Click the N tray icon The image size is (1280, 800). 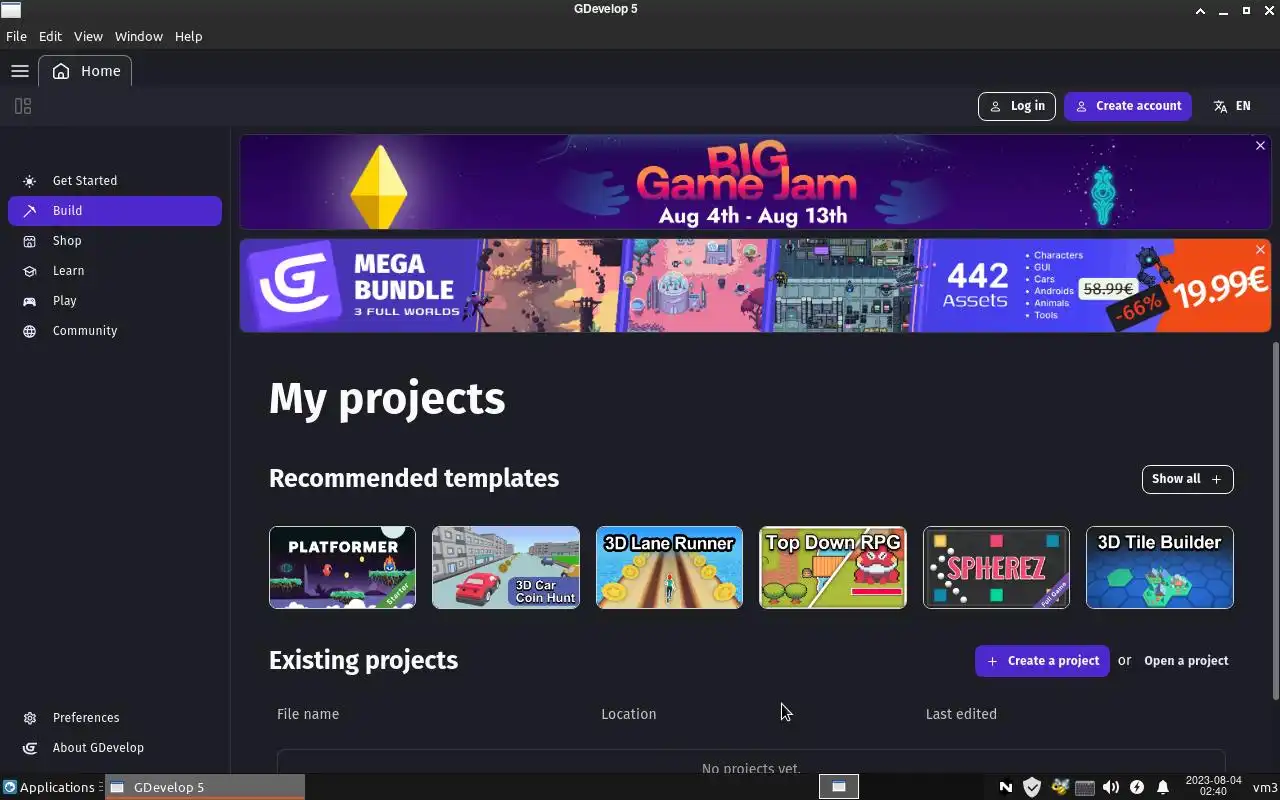(x=1006, y=787)
